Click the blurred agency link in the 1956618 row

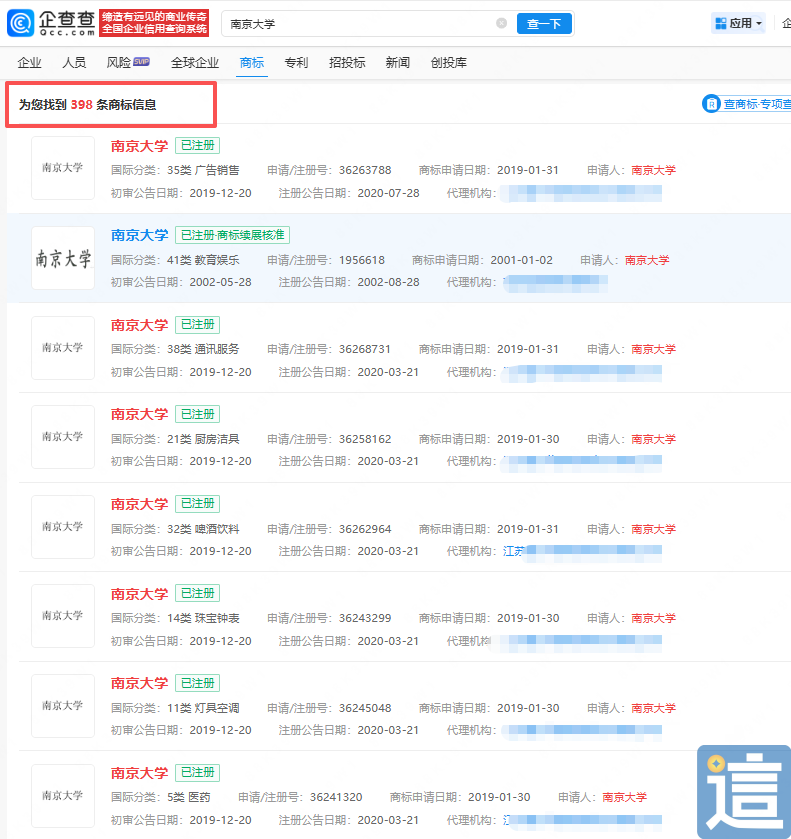click(x=555, y=283)
